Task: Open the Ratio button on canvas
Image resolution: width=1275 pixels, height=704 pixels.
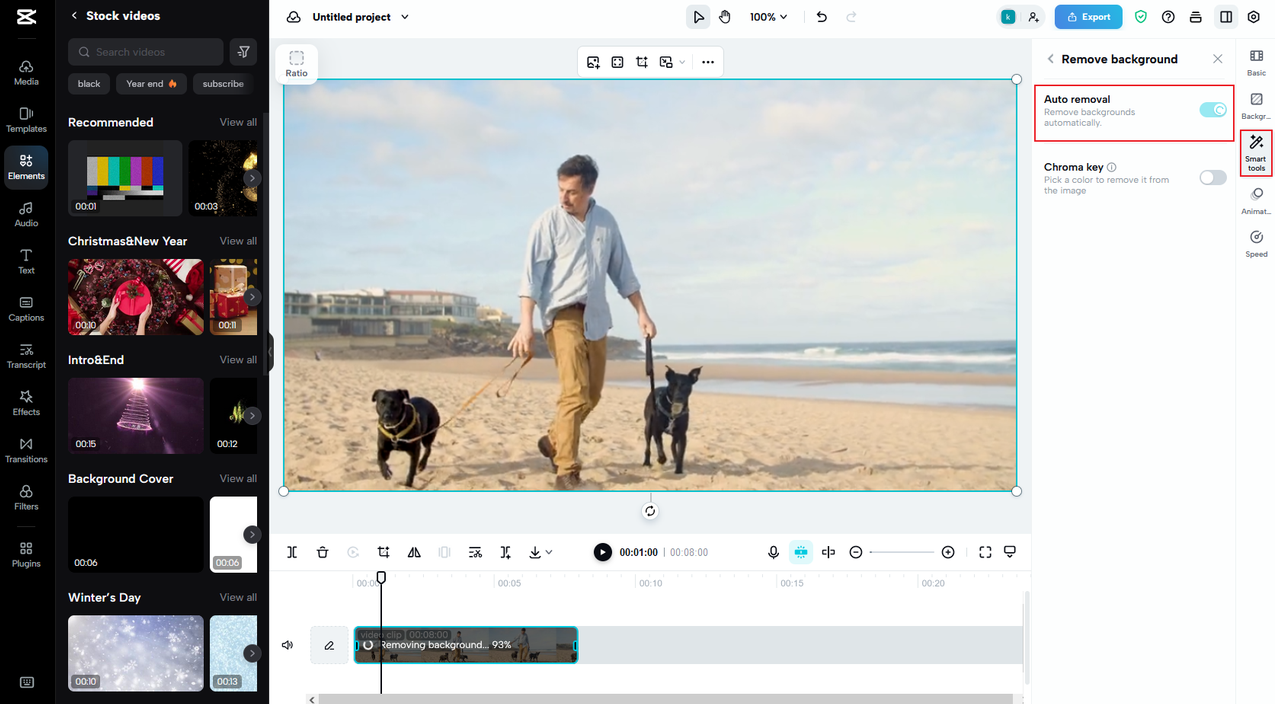Action: [x=297, y=64]
